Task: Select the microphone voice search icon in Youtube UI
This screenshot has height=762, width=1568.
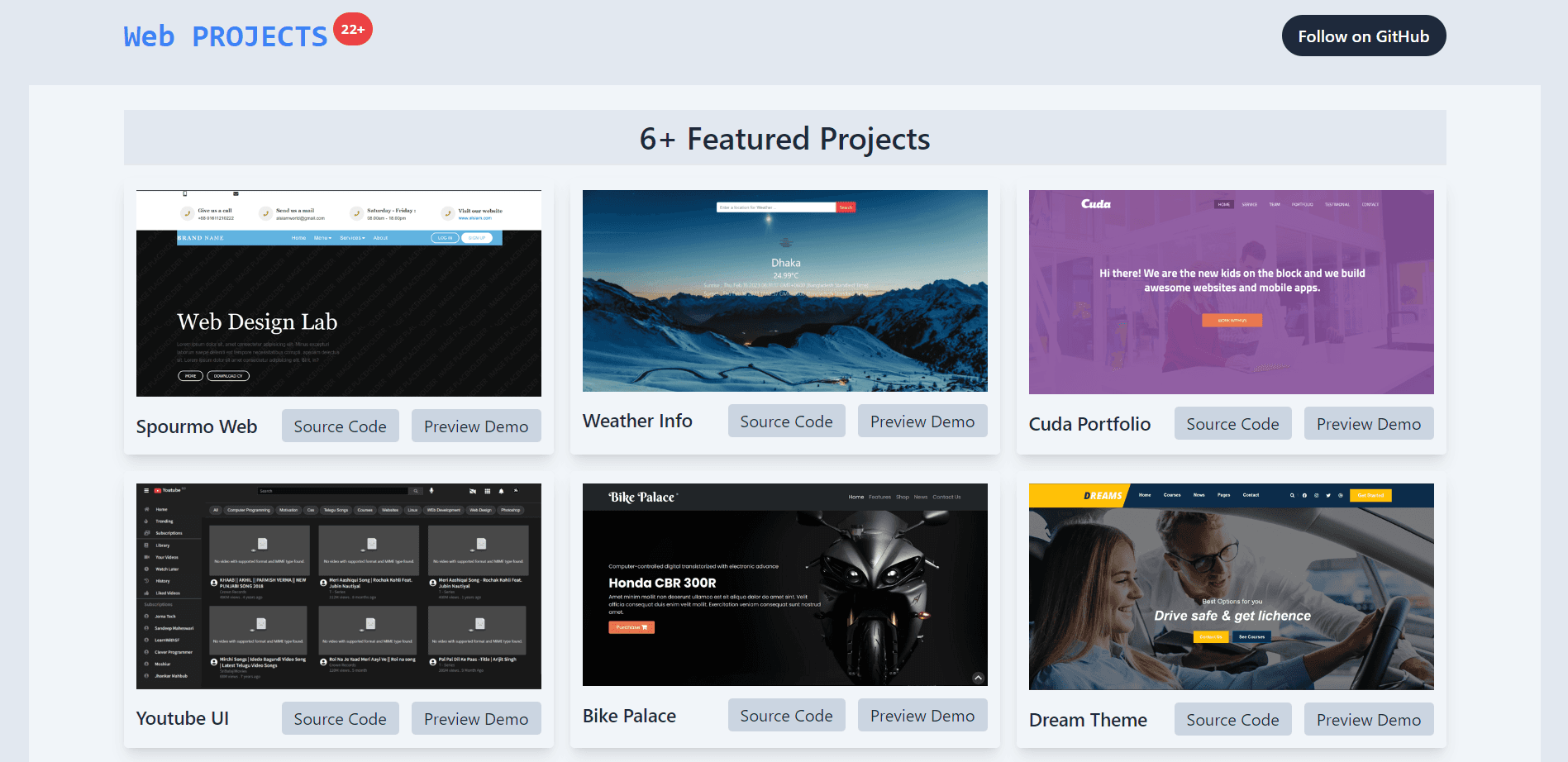Action: pyautogui.click(x=431, y=490)
